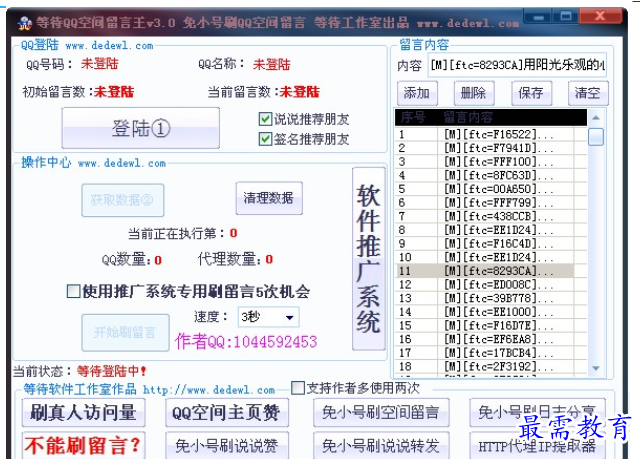640x459 pixels.
Task: Open the 速度 3秒 dropdown
Action: point(268,317)
